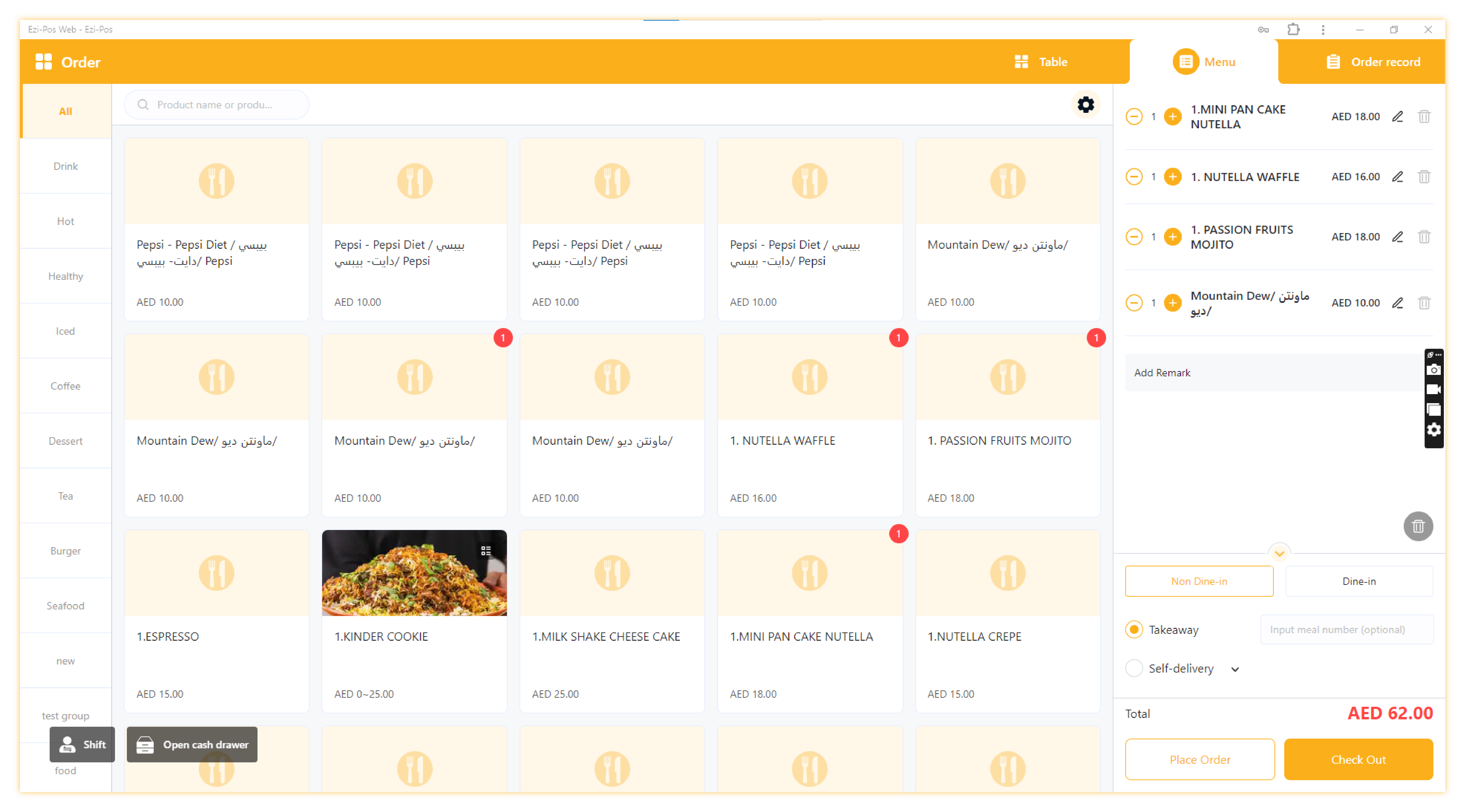The image size is (1465, 812).
Task: Open the browser extensions puzzle icon
Action: tap(1293, 29)
